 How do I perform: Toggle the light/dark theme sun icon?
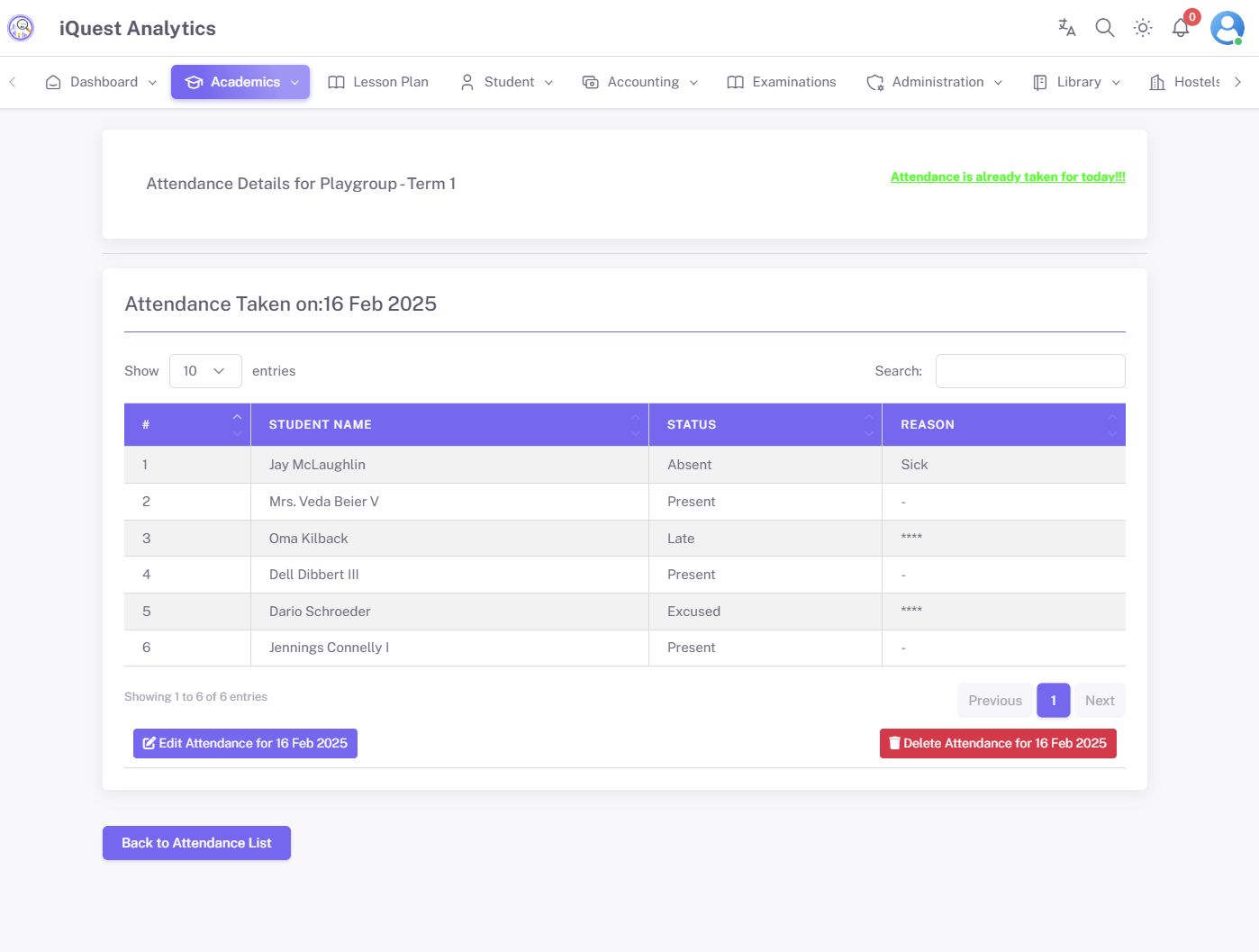pos(1142,28)
